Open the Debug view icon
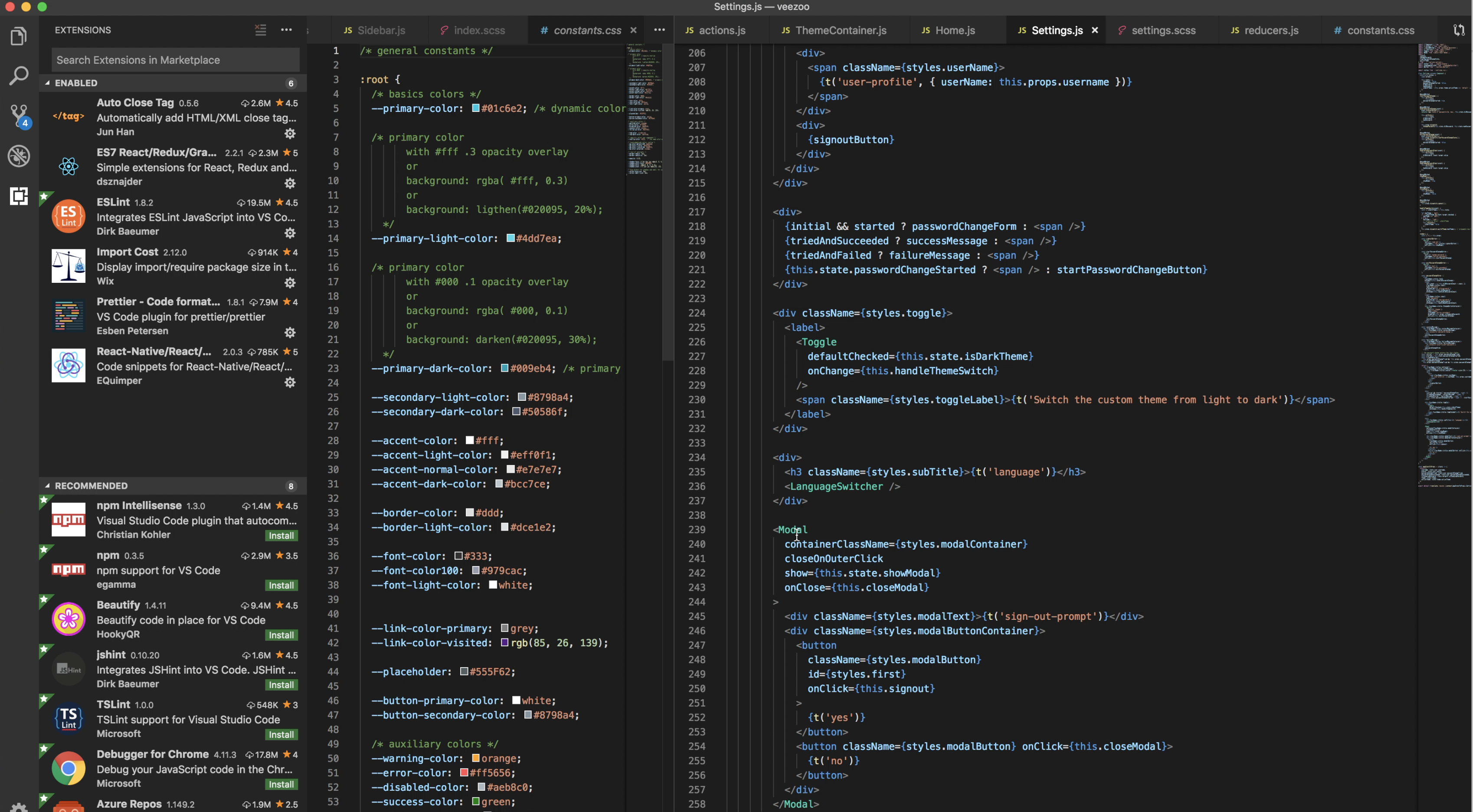The height and width of the screenshot is (812, 1473). [x=18, y=156]
